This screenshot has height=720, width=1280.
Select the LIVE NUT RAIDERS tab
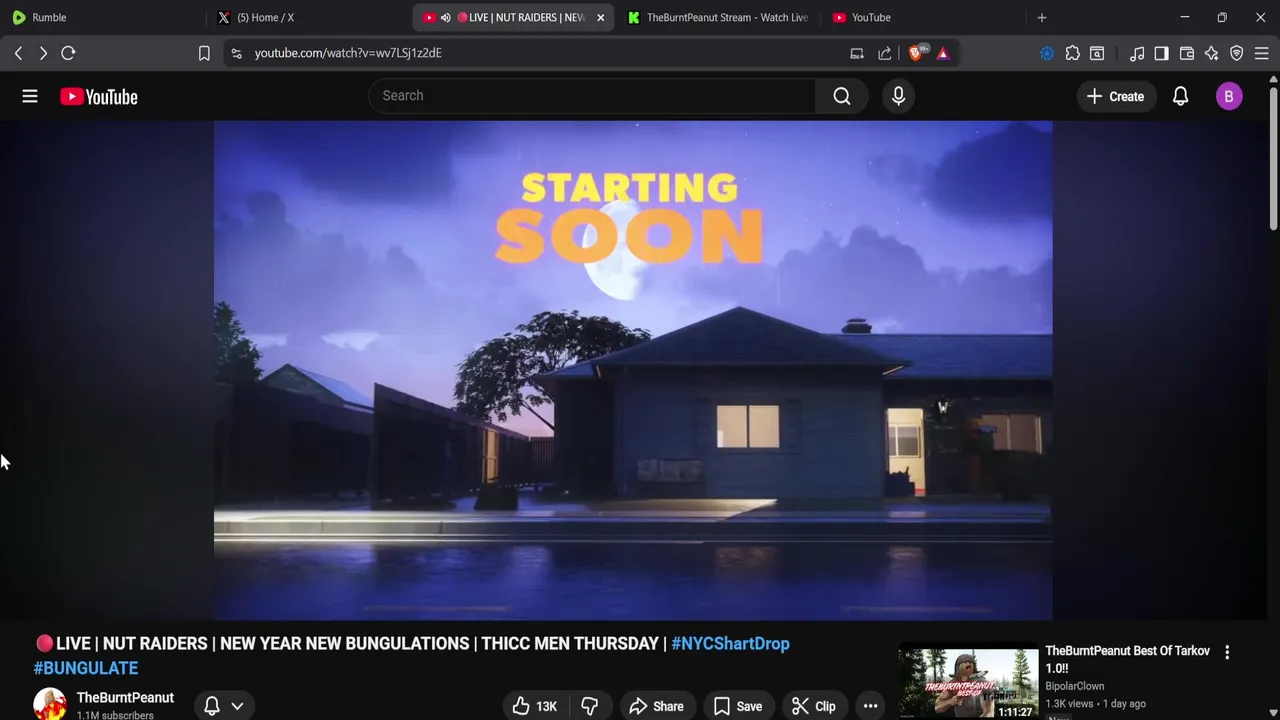click(515, 17)
